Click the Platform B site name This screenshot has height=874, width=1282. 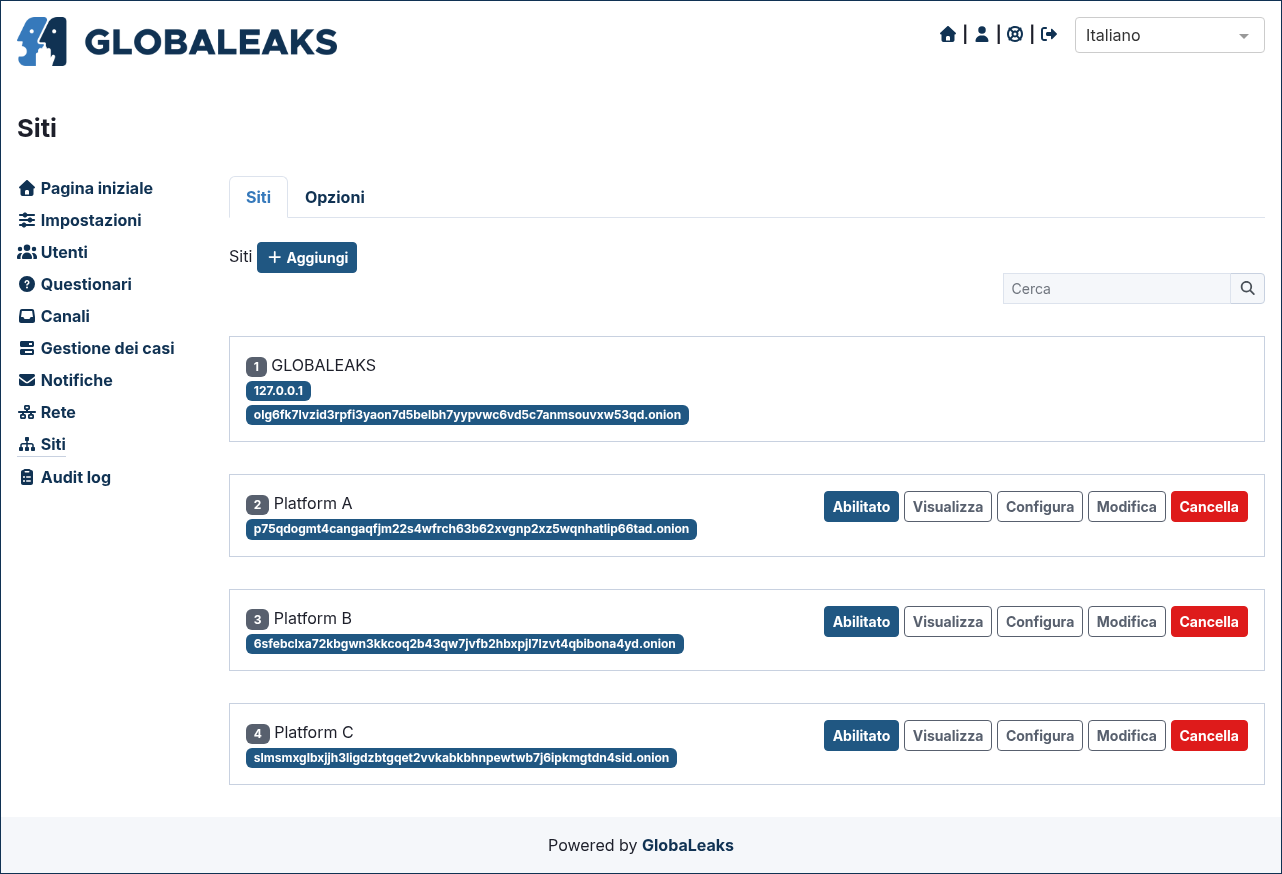click(x=313, y=618)
